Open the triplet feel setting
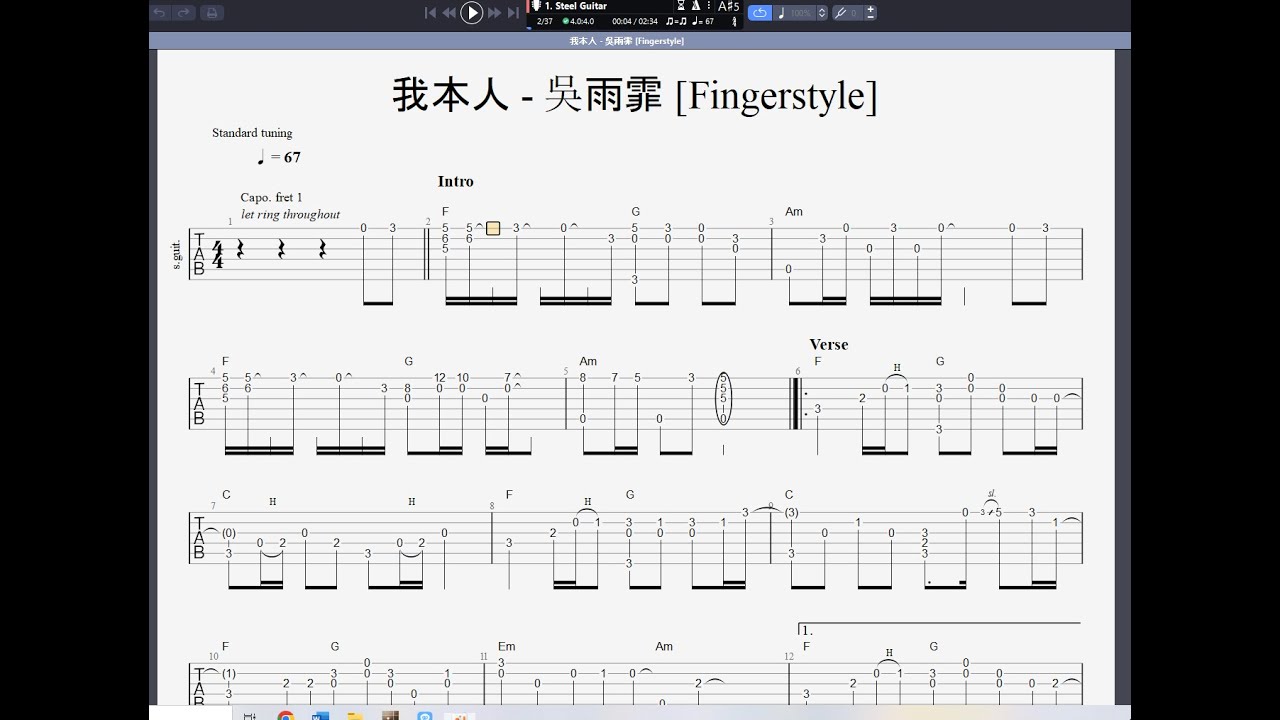1280x720 pixels. 676,21
